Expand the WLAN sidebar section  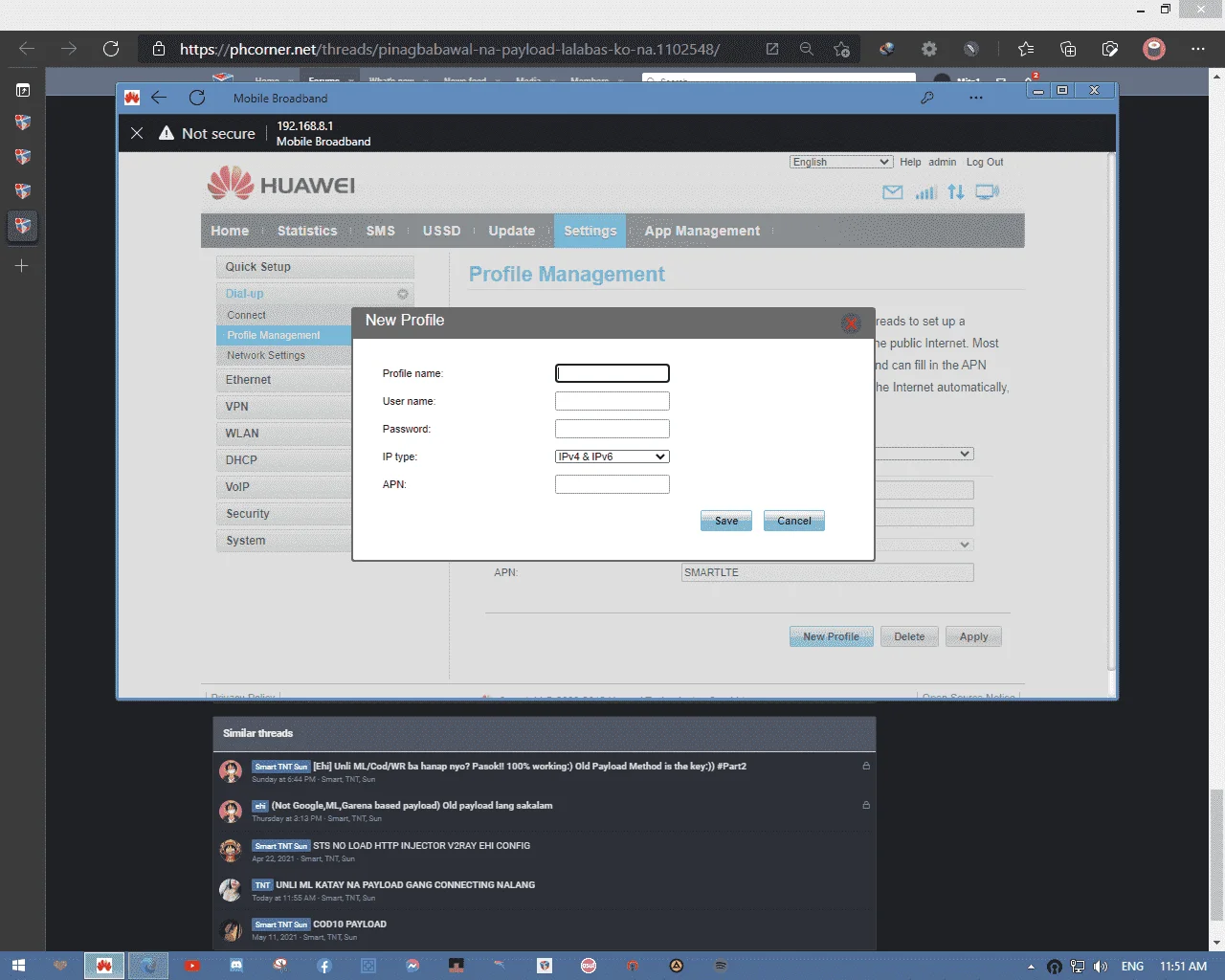click(x=284, y=434)
